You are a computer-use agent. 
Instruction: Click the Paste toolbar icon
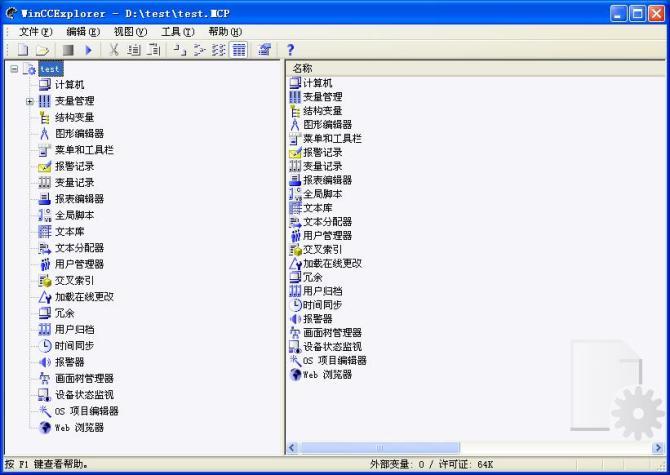click(153, 50)
